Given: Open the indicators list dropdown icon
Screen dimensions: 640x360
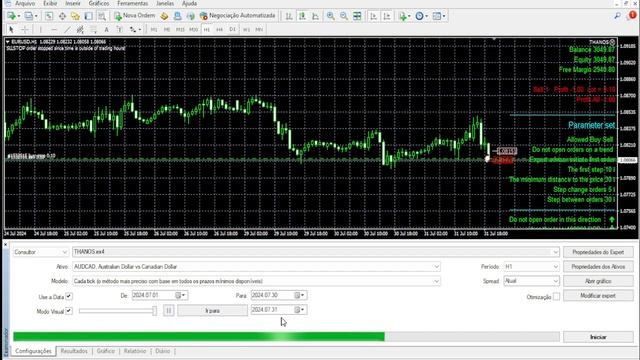Looking at the screenshot, I should (405, 16).
